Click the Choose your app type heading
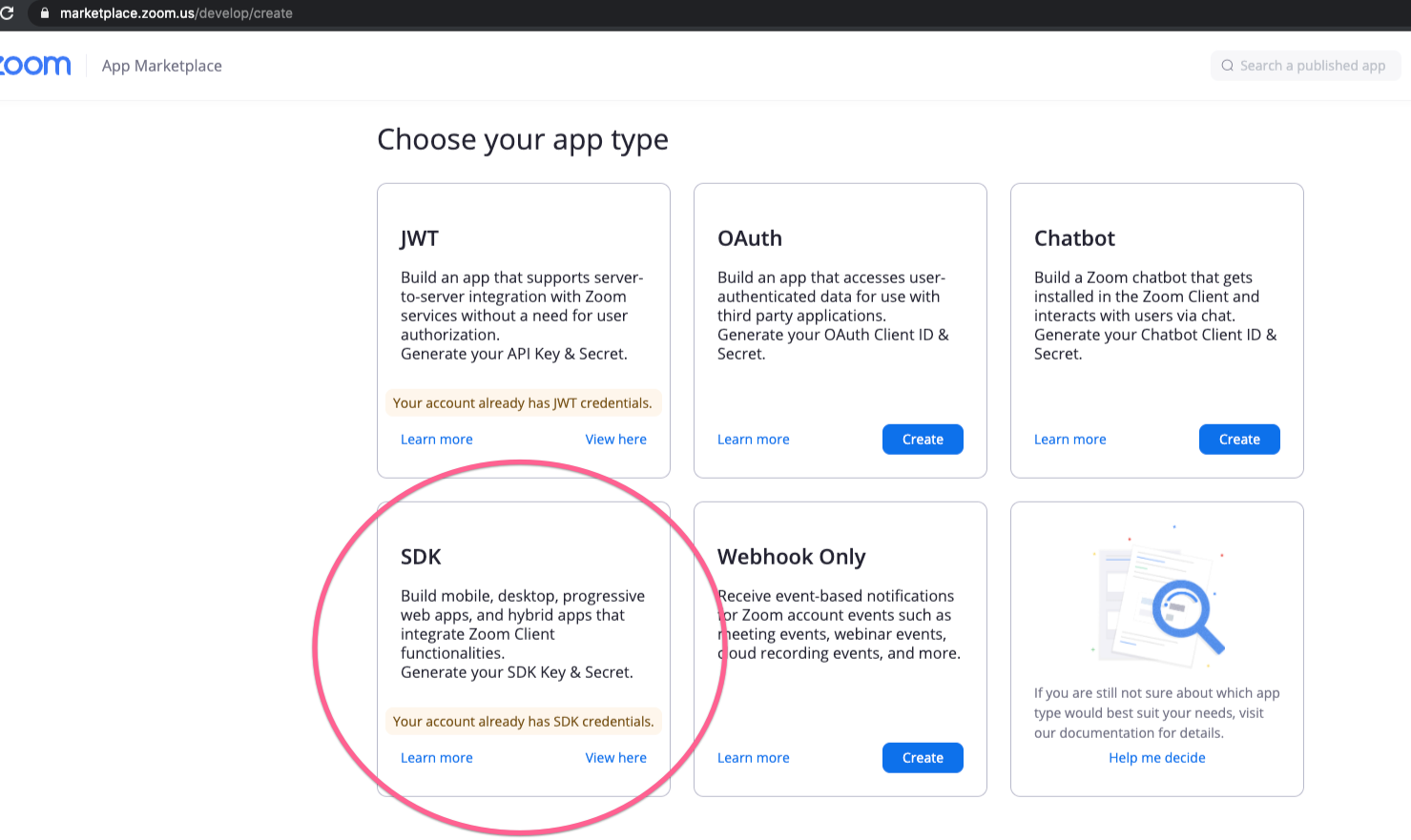This screenshot has height=840, width=1411. pos(523,140)
